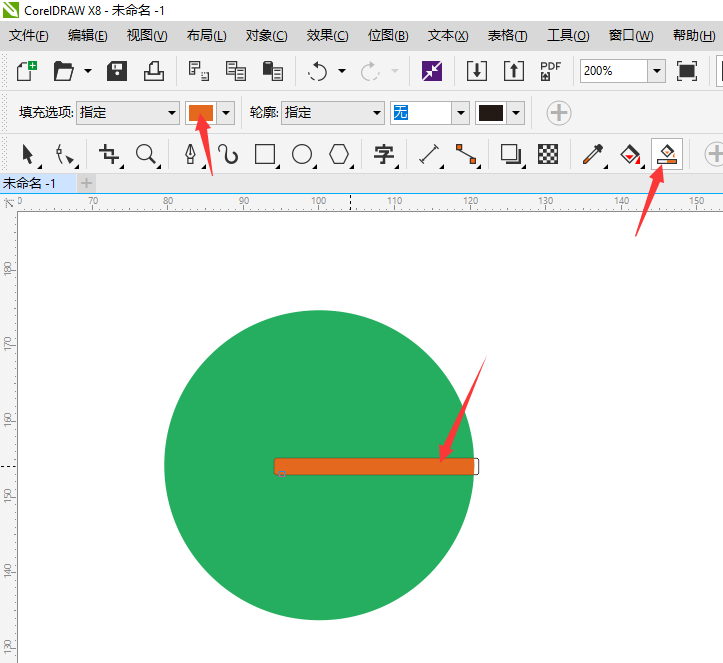The image size is (723, 663).
Task: Select the Pick arrow tool
Action: pos(28,154)
